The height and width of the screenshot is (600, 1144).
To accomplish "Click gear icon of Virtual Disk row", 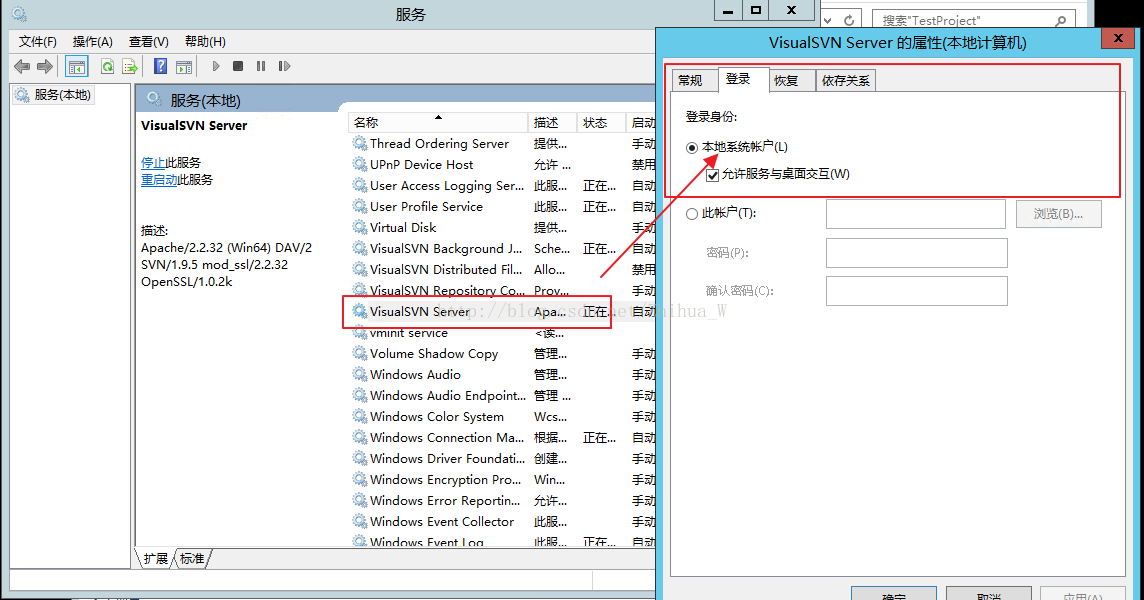I will [360, 227].
